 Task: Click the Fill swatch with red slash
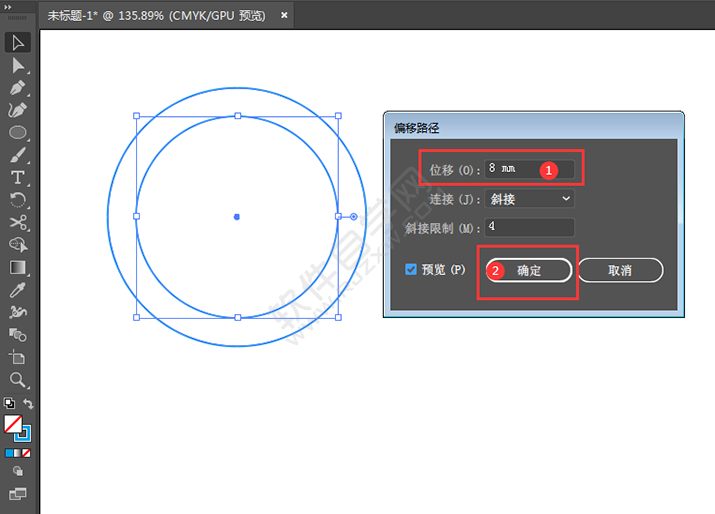[x=13, y=424]
